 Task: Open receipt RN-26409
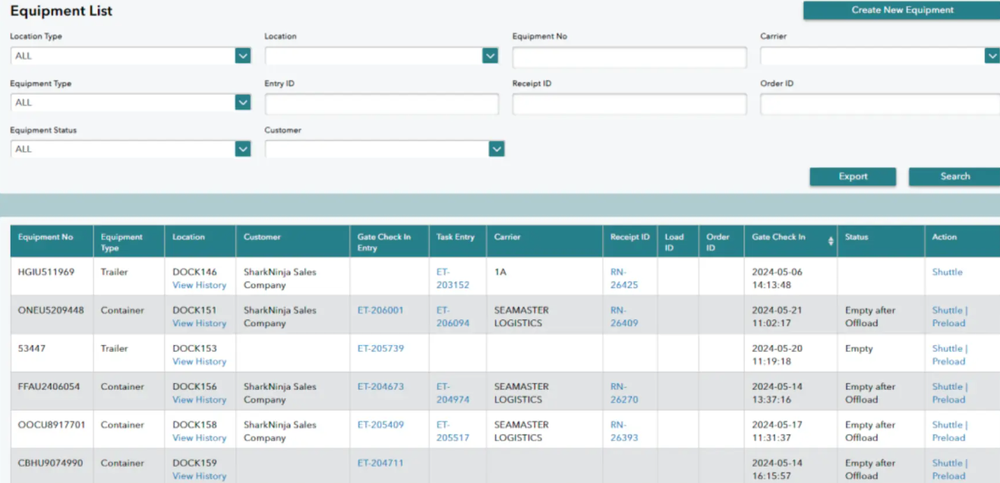pos(624,317)
